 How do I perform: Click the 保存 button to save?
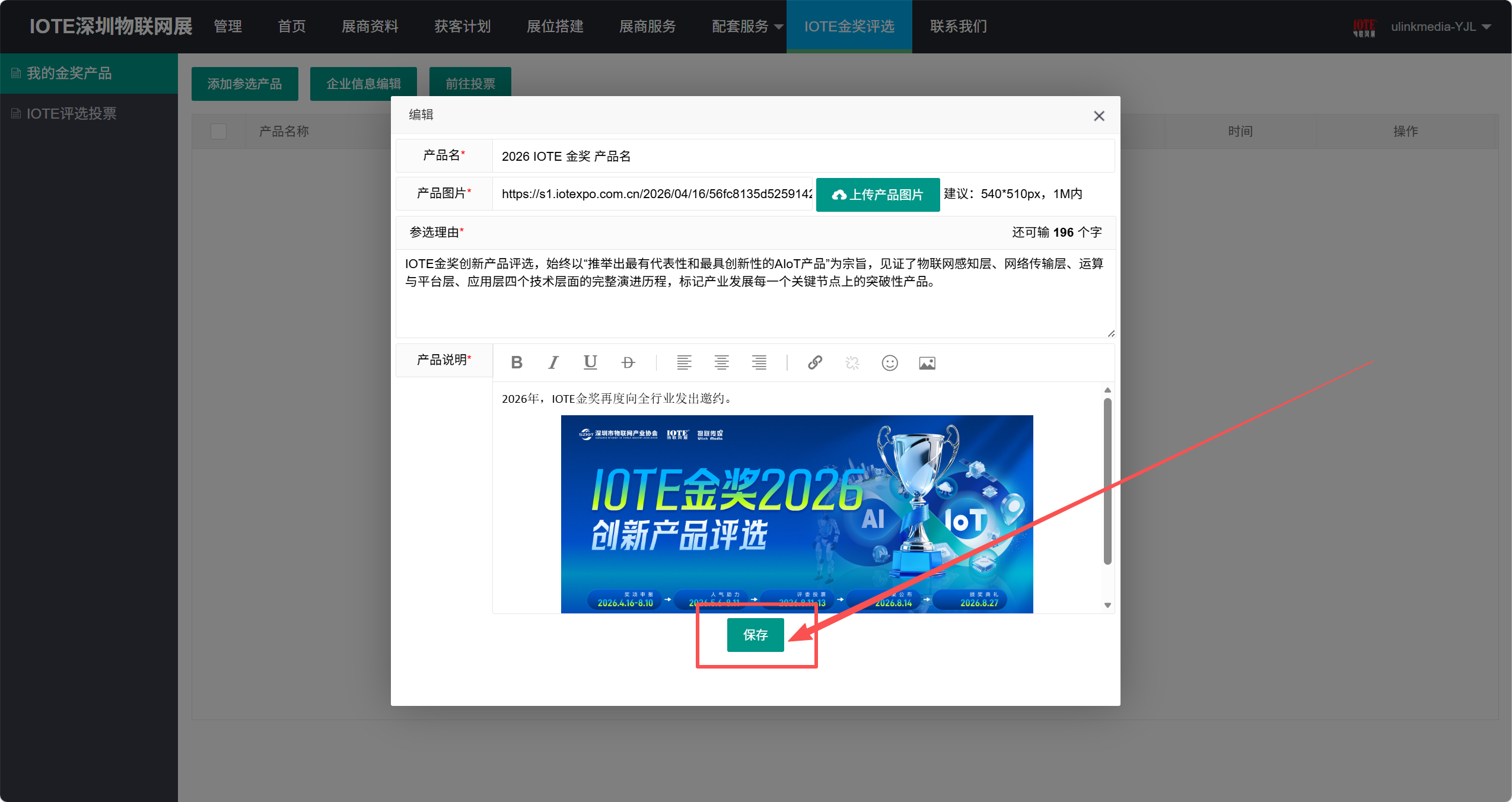[x=755, y=635]
